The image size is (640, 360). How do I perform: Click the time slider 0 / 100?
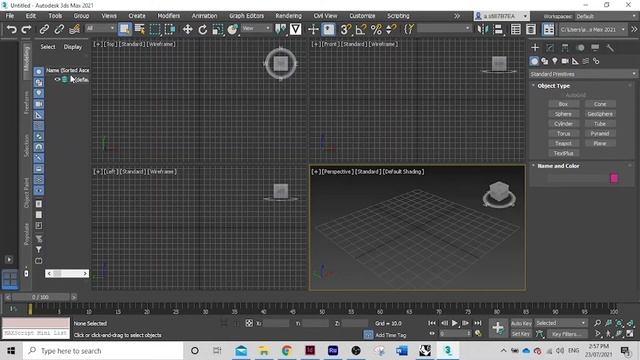pyautogui.click(x=40, y=297)
